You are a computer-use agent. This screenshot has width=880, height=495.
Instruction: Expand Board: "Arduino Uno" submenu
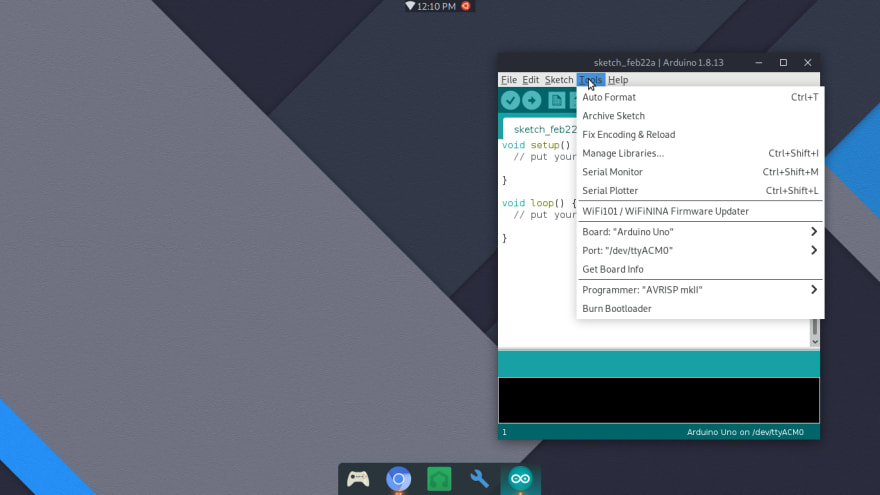tap(700, 232)
